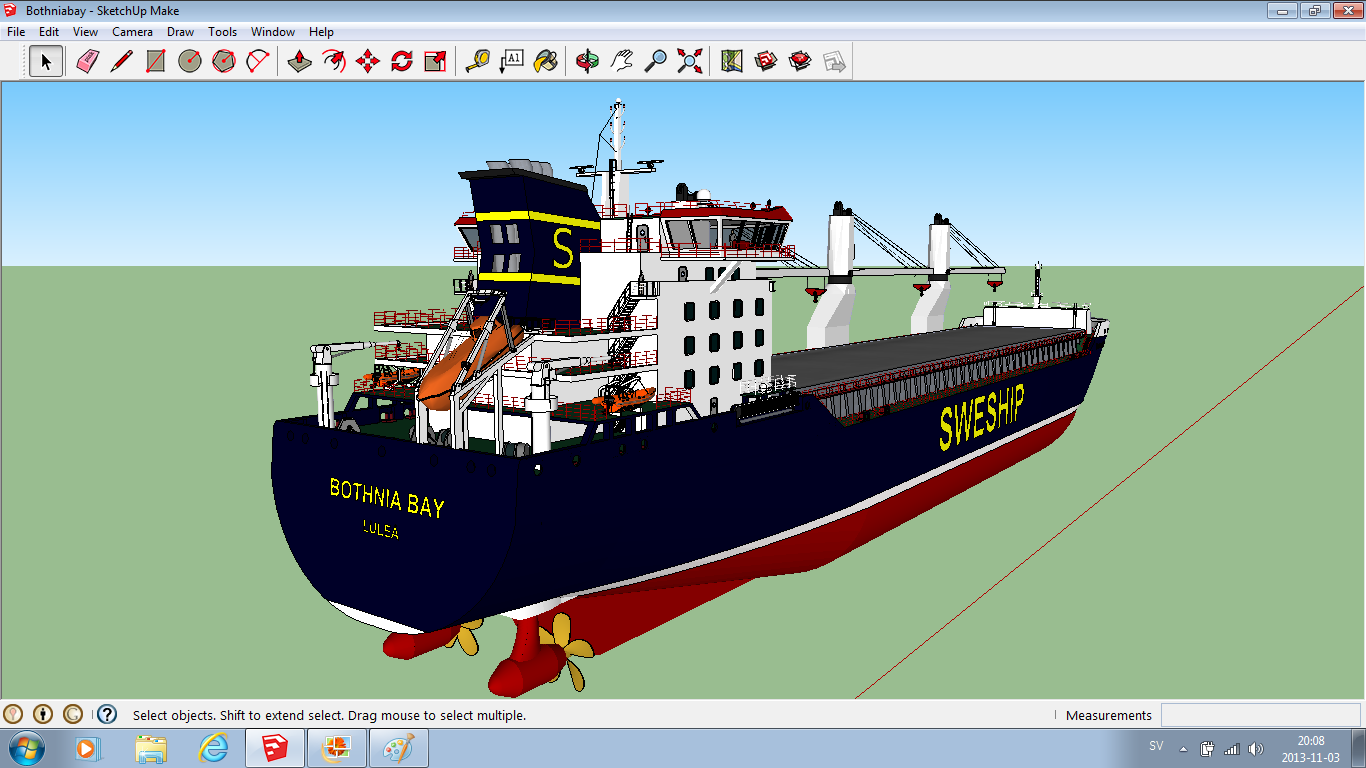
Task: Click the geo-location status bar icon
Action: click(13, 714)
